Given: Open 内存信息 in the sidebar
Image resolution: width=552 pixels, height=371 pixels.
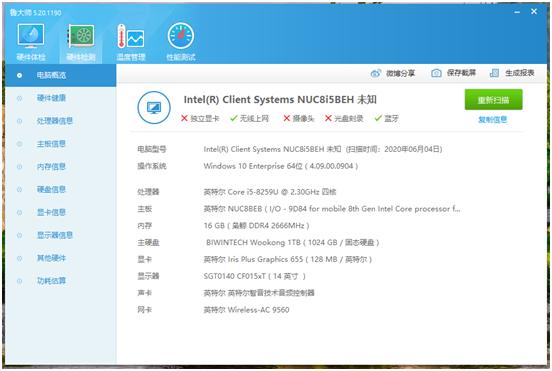Looking at the screenshot, I should coord(51,166).
